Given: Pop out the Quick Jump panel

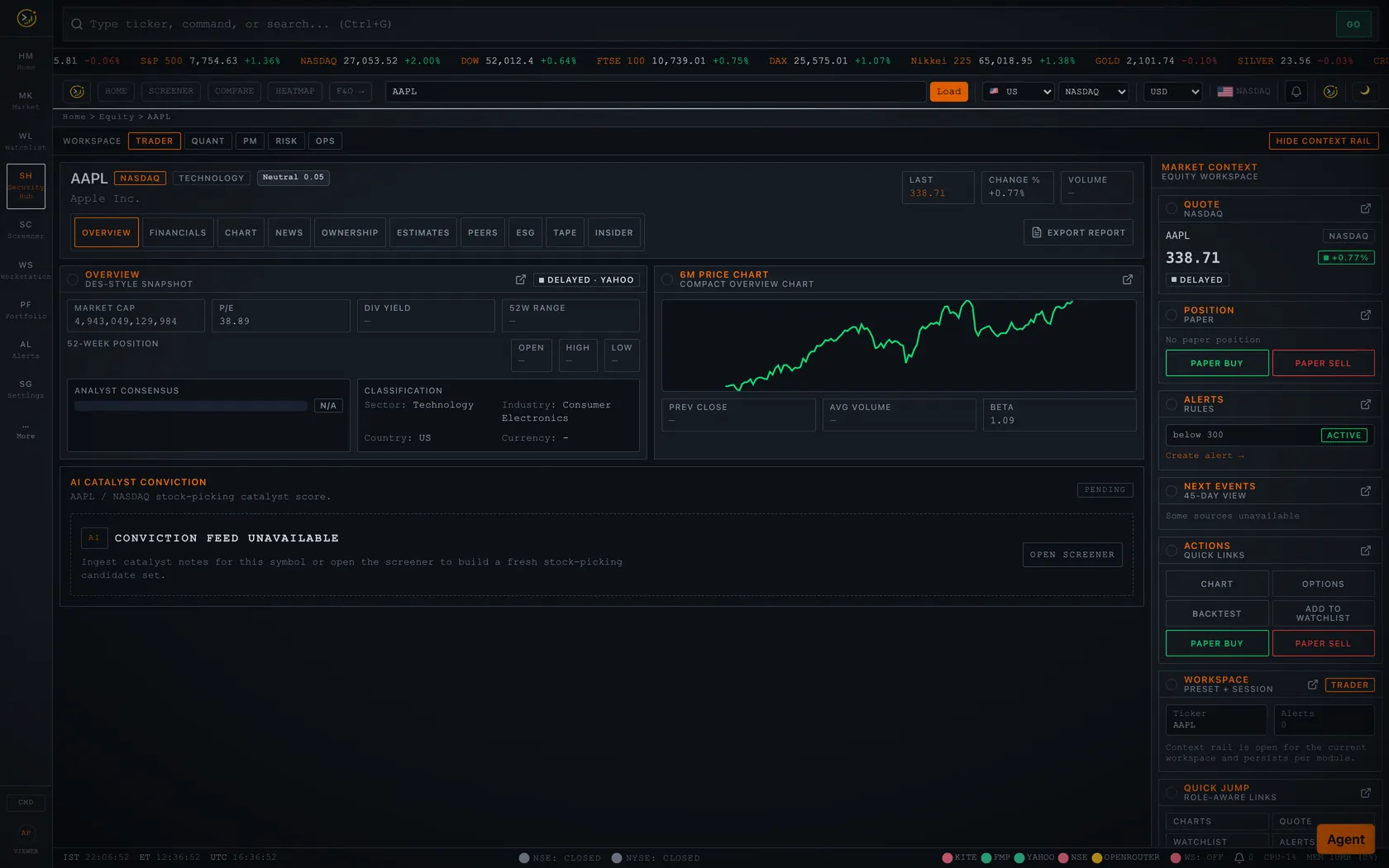Looking at the screenshot, I should pos(1365,793).
